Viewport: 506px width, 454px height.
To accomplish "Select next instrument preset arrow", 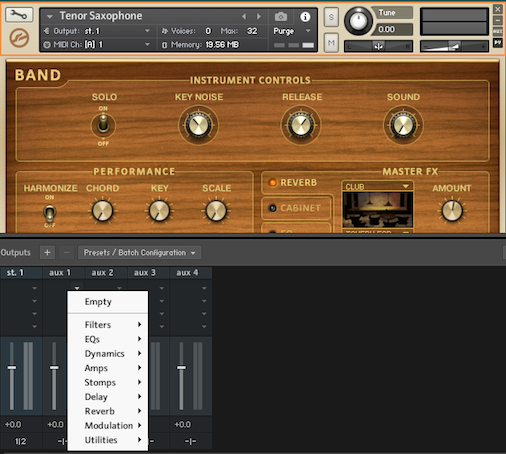I will pyautogui.click(x=258, y=16).
